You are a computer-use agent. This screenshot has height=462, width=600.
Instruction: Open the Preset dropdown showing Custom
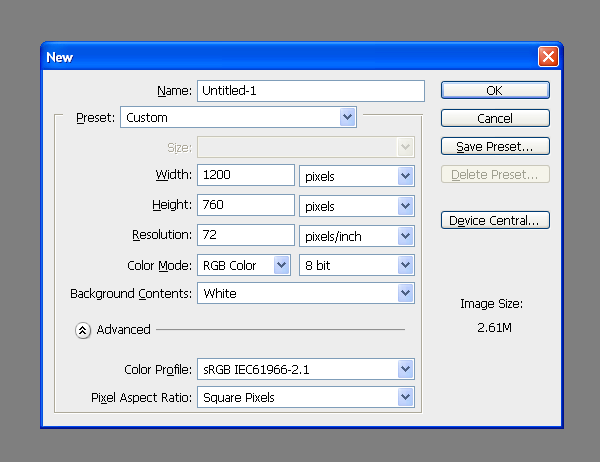(238, 117)
